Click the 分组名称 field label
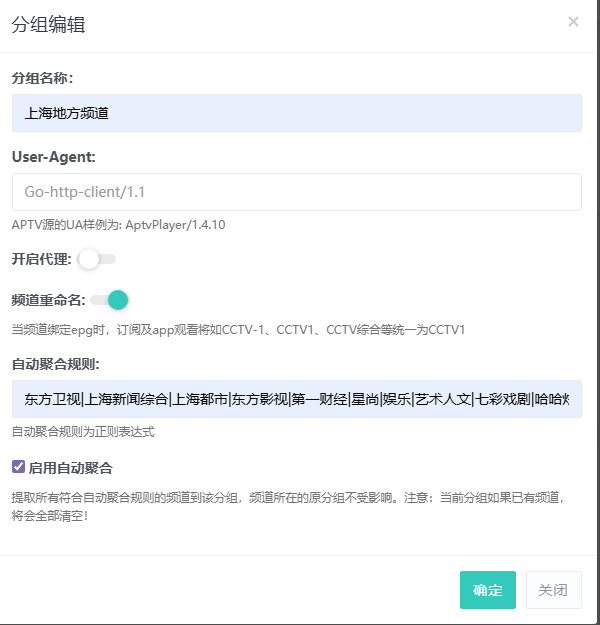 coord(42,77)
